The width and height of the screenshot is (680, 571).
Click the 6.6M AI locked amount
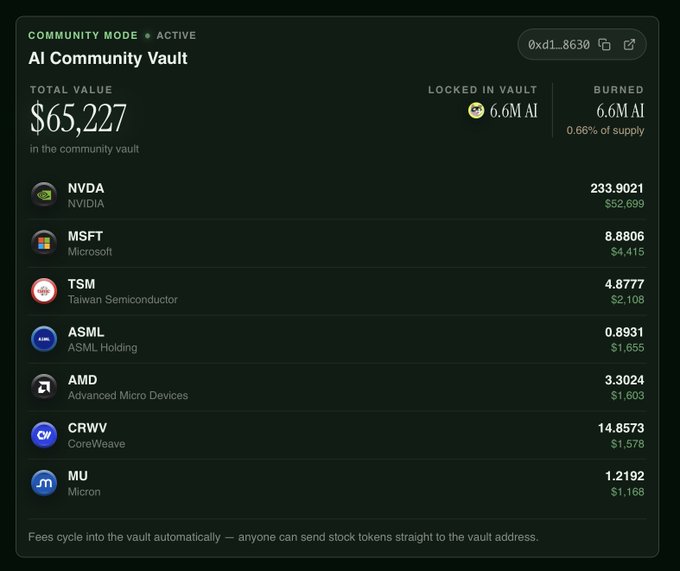pyautogui.click(x=513, y=111)
